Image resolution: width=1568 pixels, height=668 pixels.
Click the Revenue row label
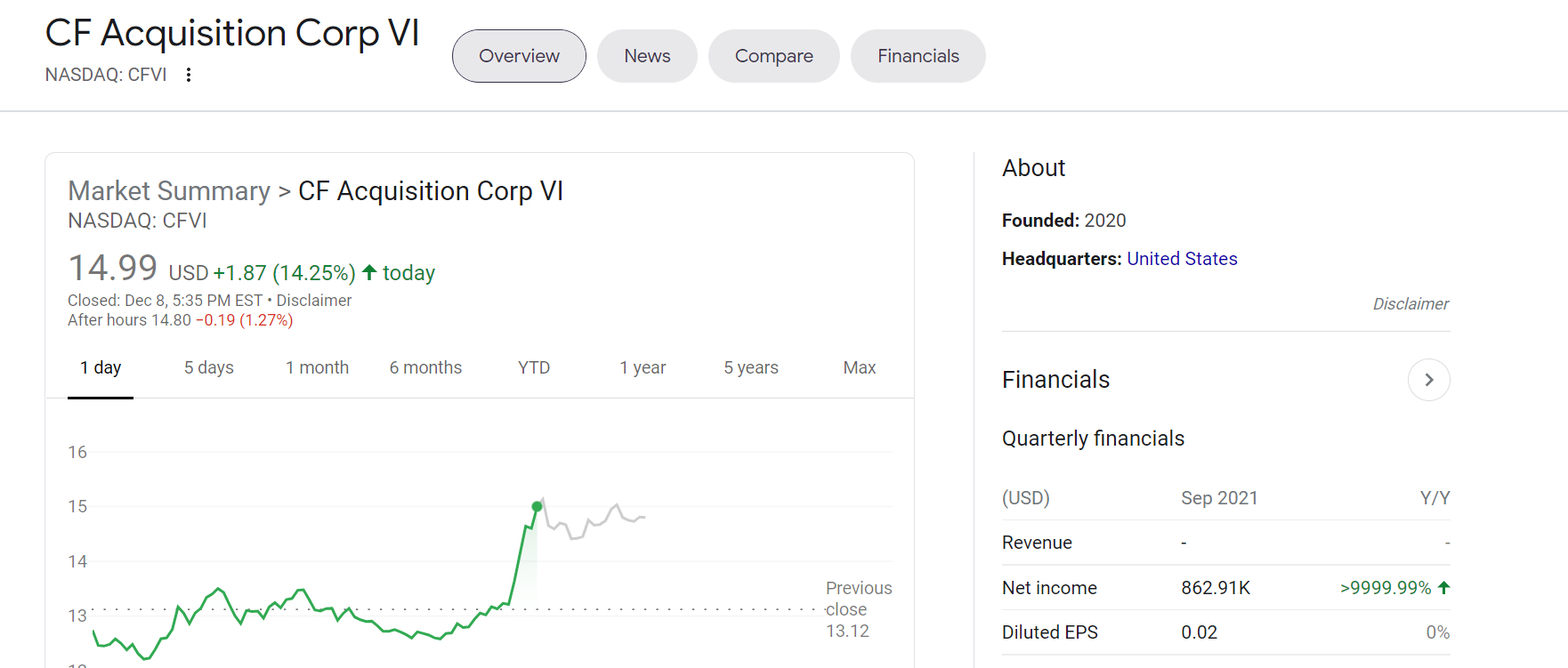[x=1037, y=543]
